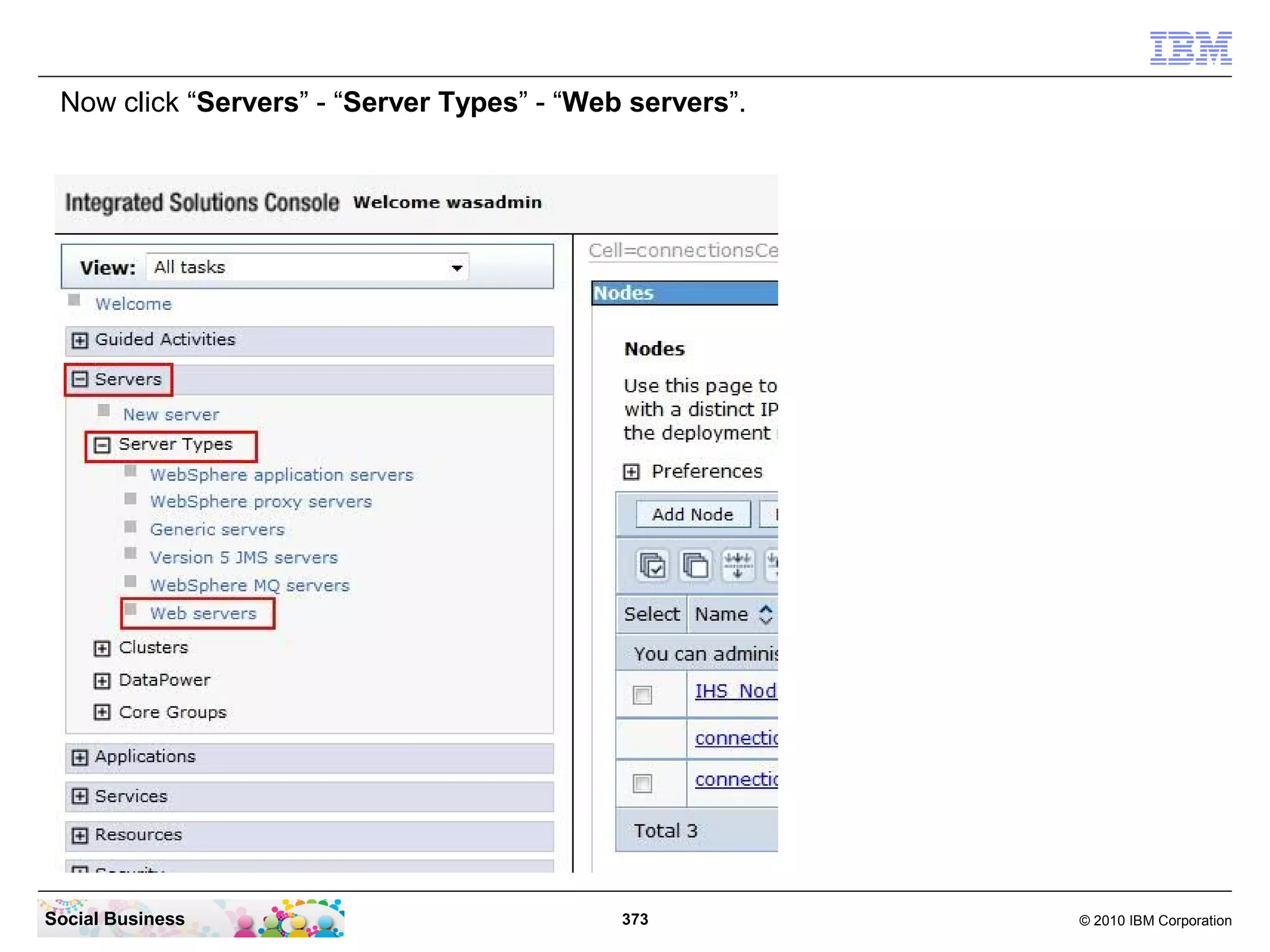The image size is (1270, 952).
Task: Click the Integrated Solutions Console title
Action: pos(202,203)
